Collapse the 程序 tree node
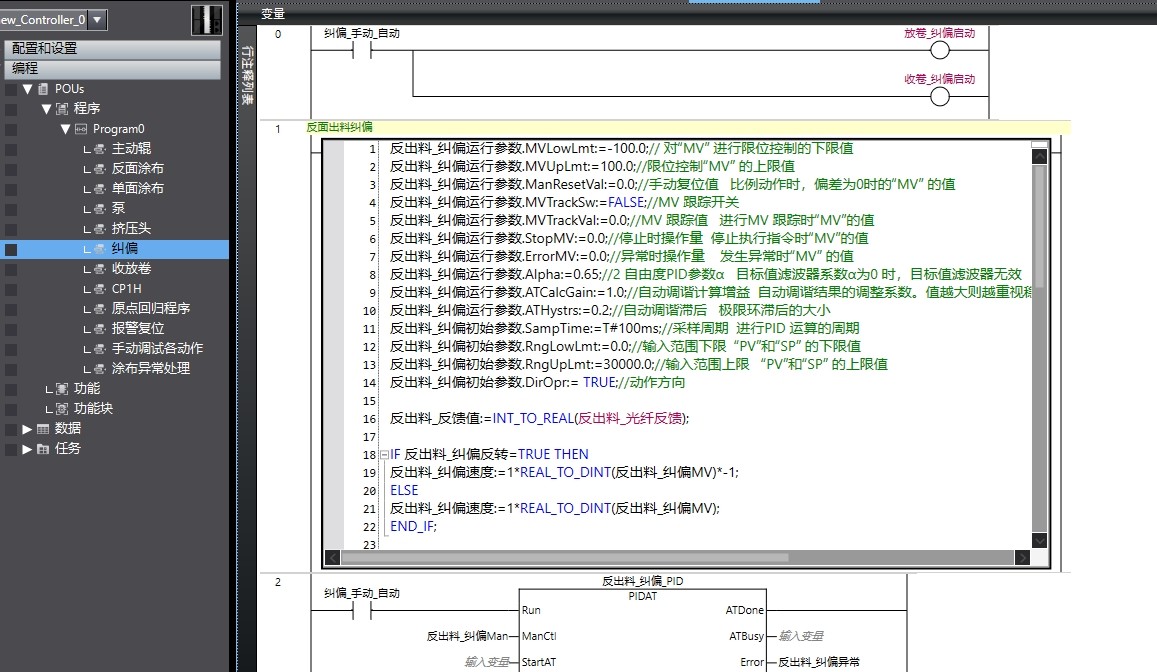 46,108
